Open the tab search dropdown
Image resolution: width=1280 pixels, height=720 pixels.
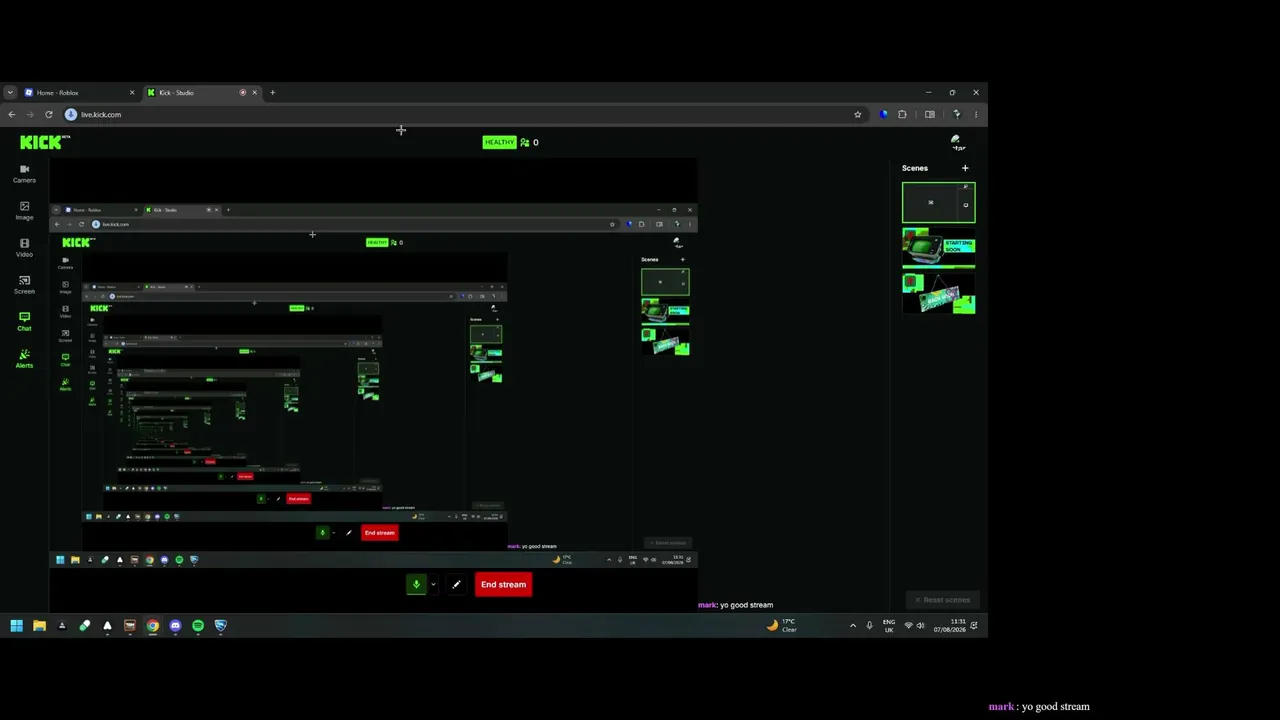click(10, 93)
